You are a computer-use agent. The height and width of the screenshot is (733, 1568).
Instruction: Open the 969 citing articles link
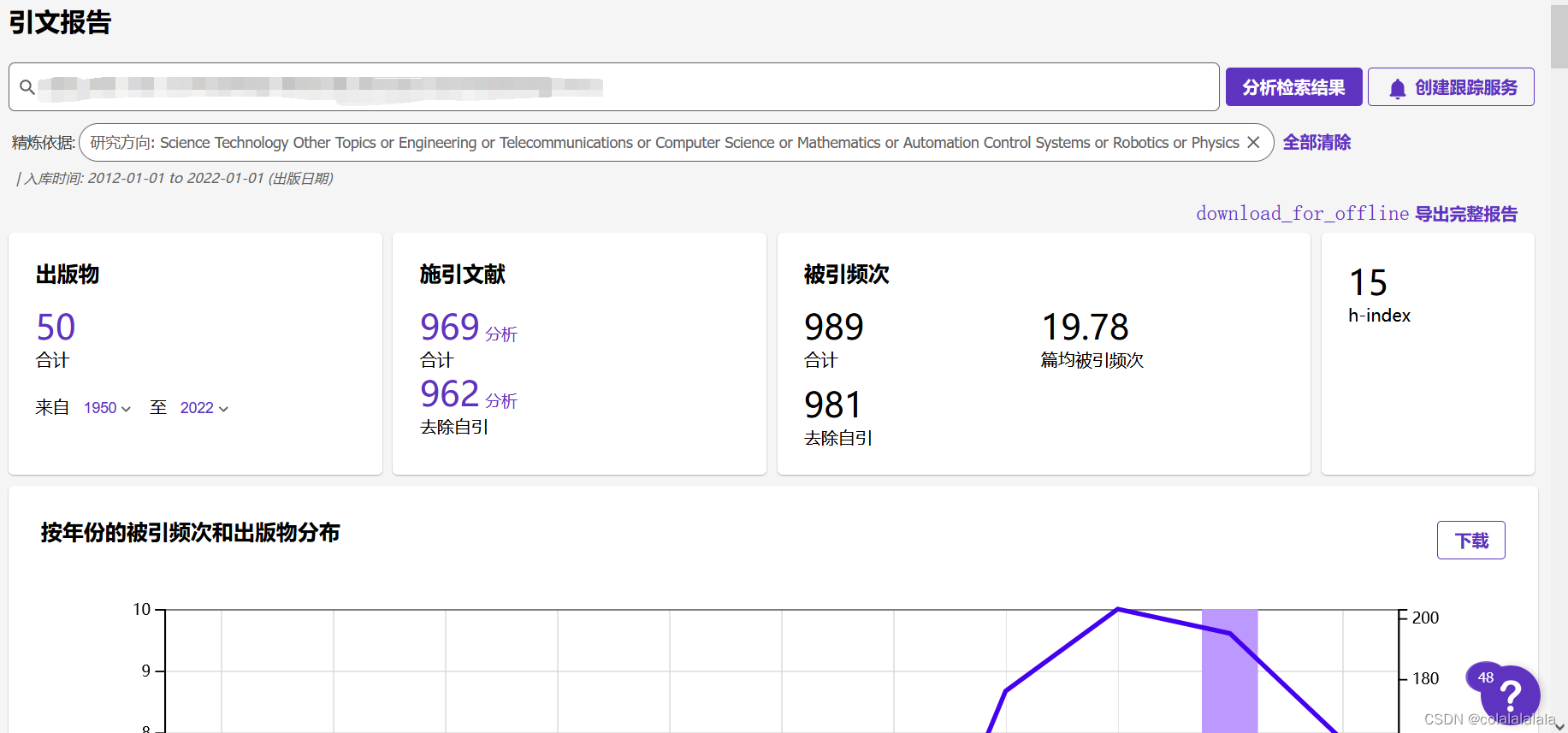pyautogui.click(x=450, y=327)
